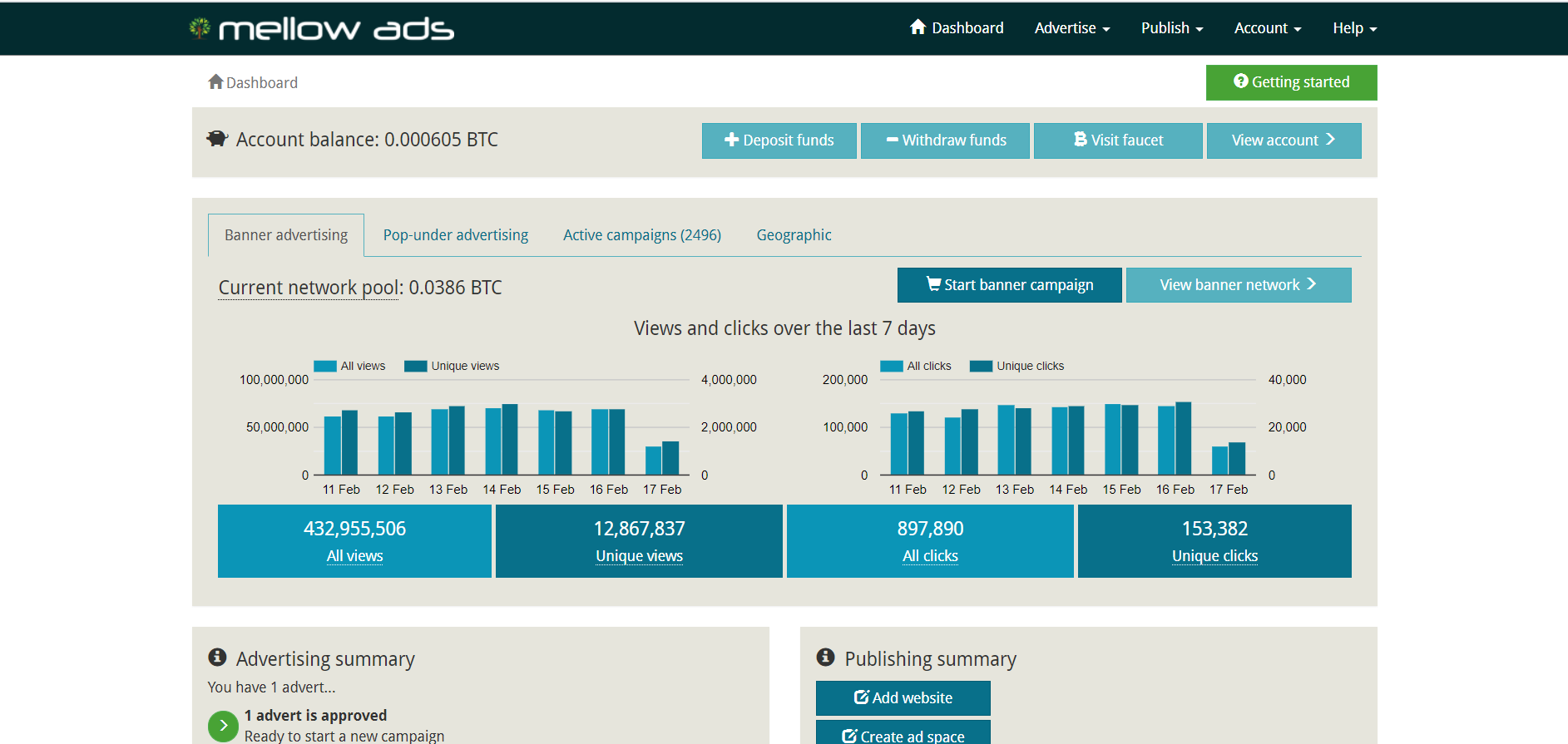Click the 'You have 1 advert...' text
Image resolution: width=1568 pixels, height=744 pixels.
coord(271,687)
